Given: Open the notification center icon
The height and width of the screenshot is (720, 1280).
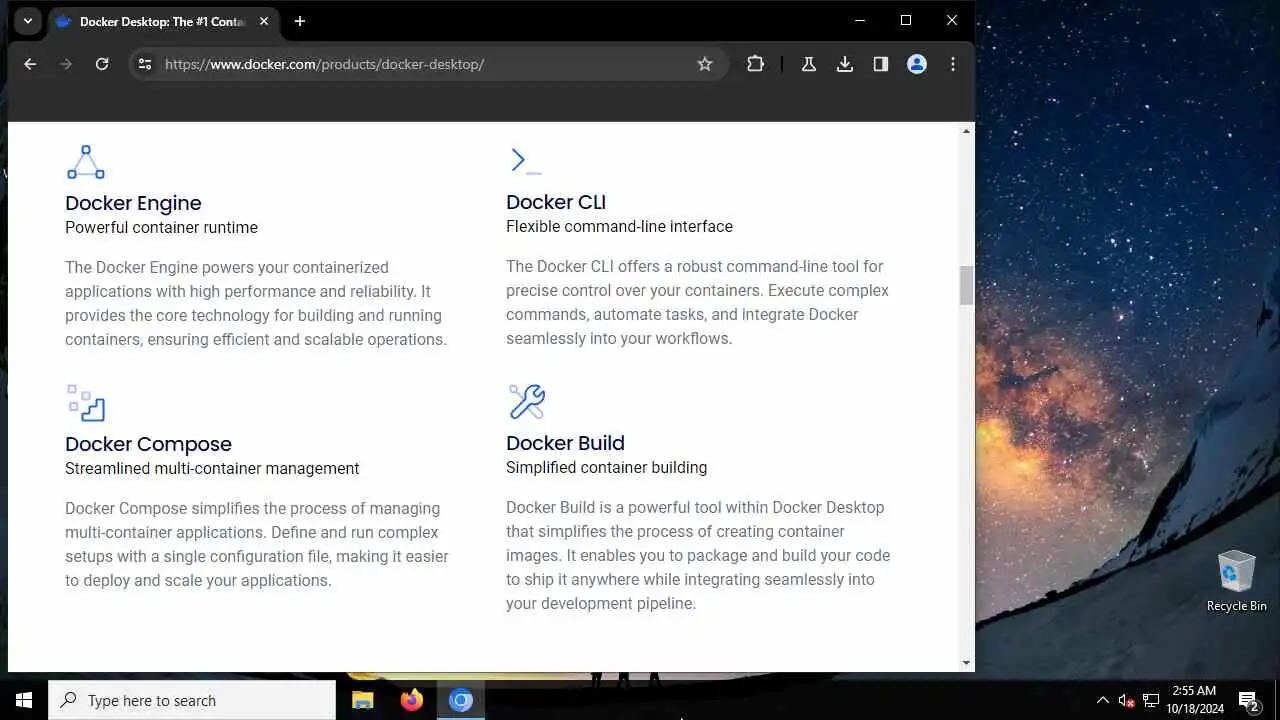Looking at the screenshot, I should point(1248,700).
